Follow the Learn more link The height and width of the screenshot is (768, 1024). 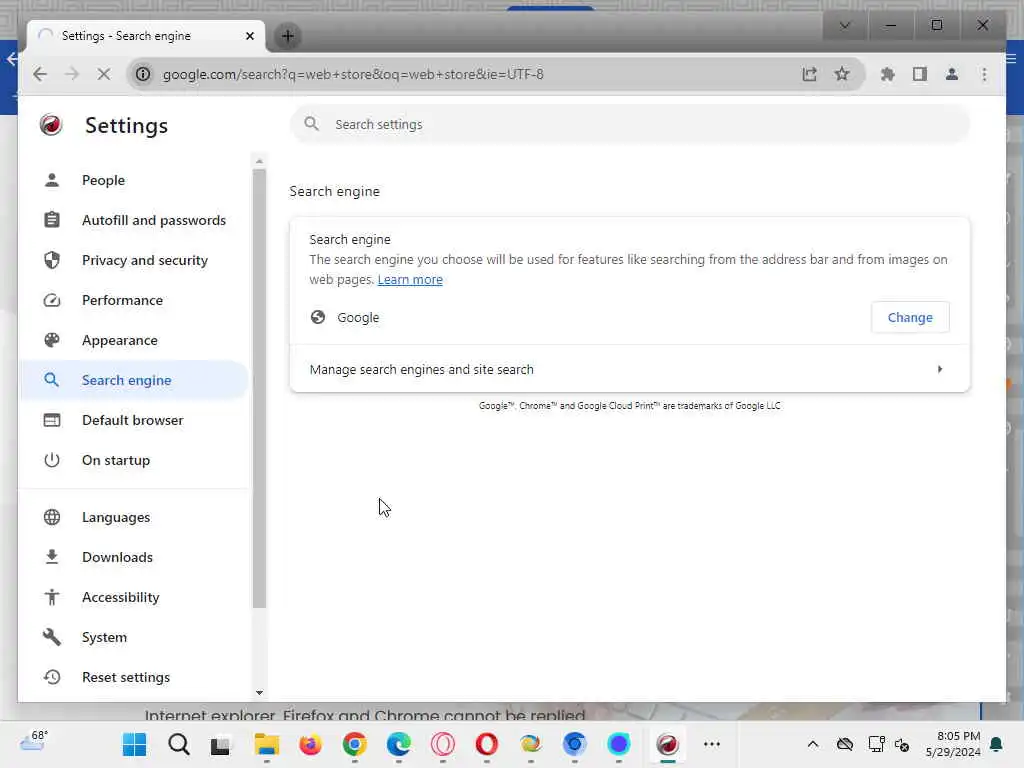[x=410, y=280]
